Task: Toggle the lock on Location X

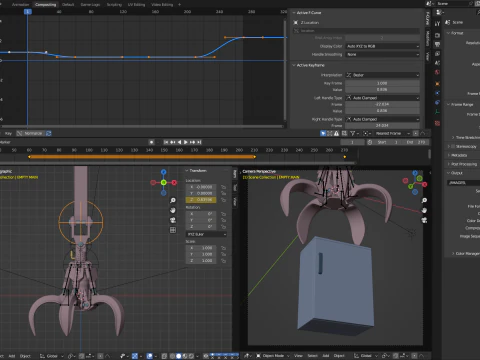Action: pyautogui.click(x=223, y=187)
